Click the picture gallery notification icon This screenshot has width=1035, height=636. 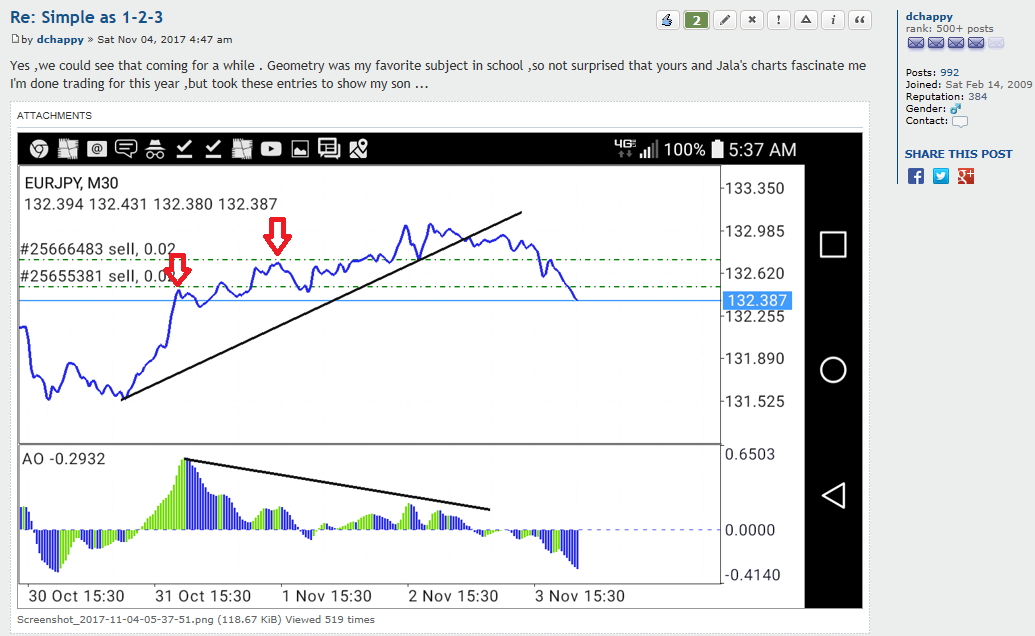(300, 149)
